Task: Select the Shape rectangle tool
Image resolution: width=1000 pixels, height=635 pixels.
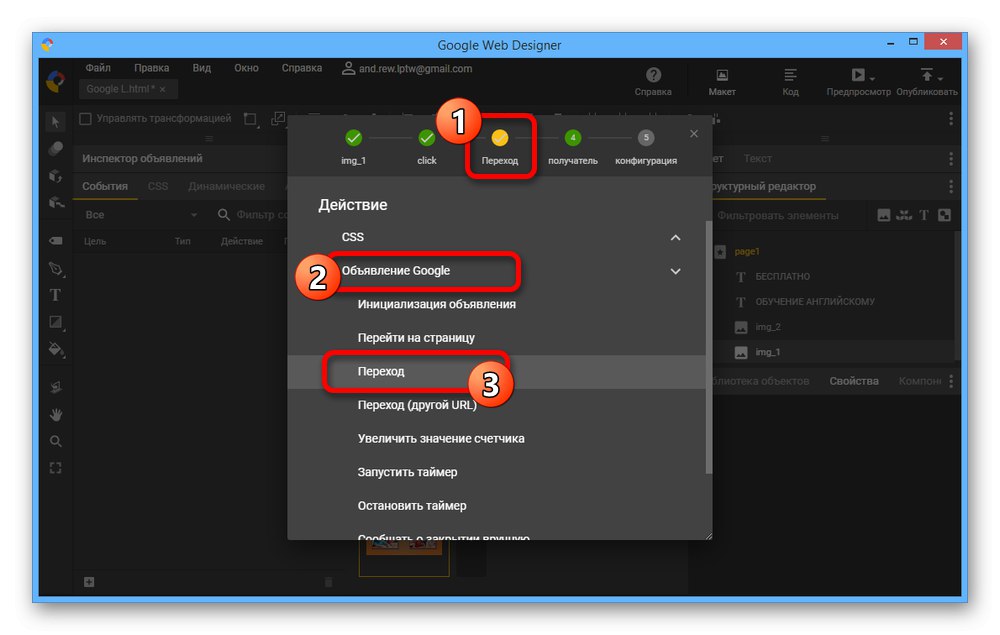Action: tap(56, 323)
